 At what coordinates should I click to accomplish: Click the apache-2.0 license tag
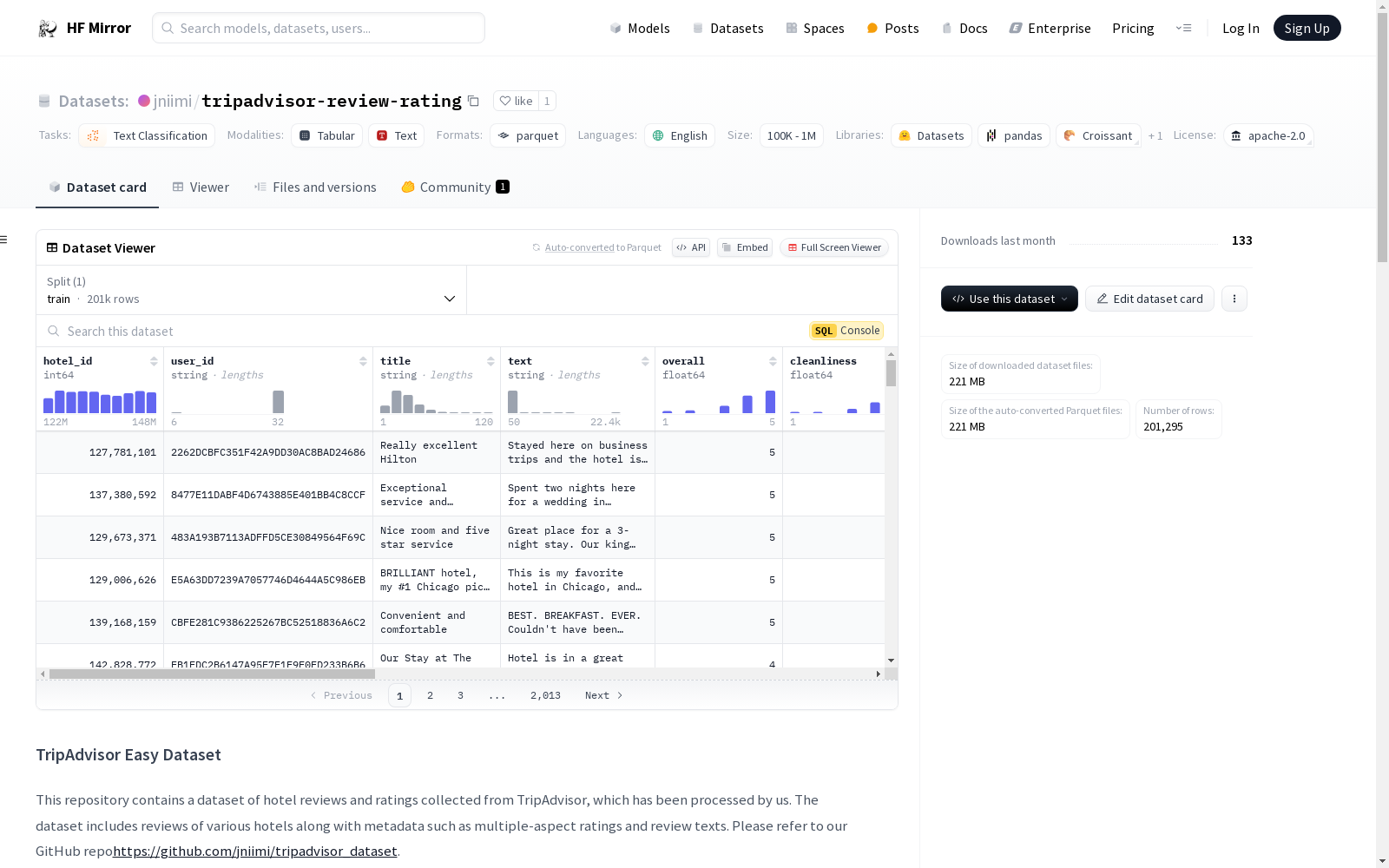(x=1268, y=135)
